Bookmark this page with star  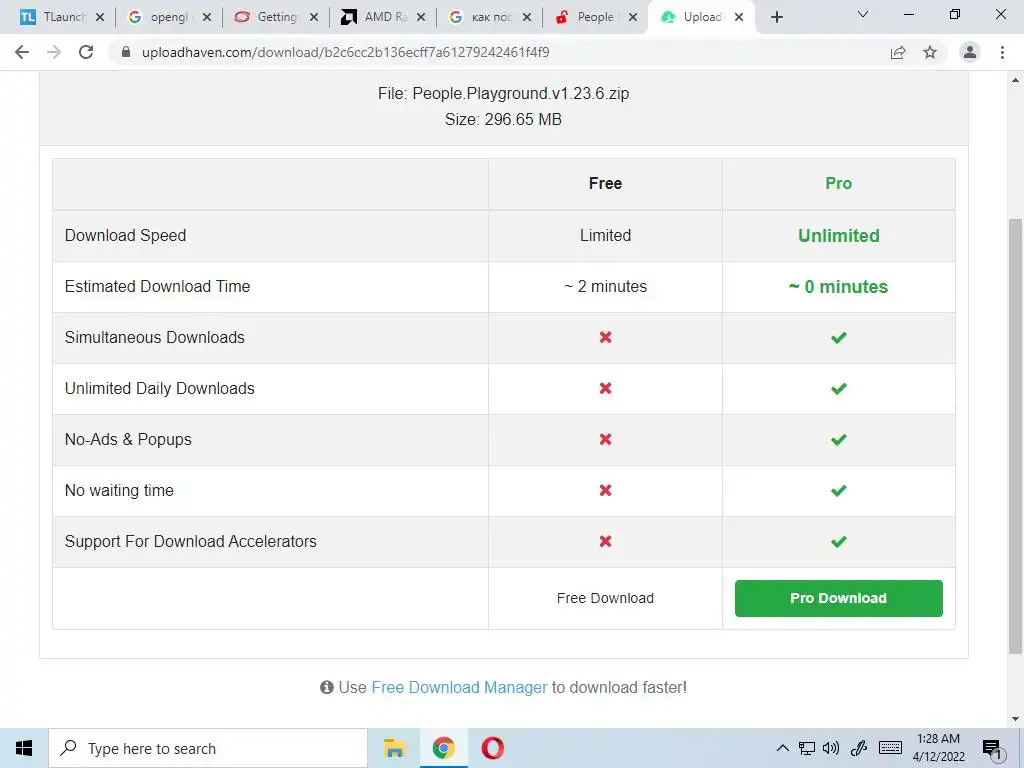(930, 52)
